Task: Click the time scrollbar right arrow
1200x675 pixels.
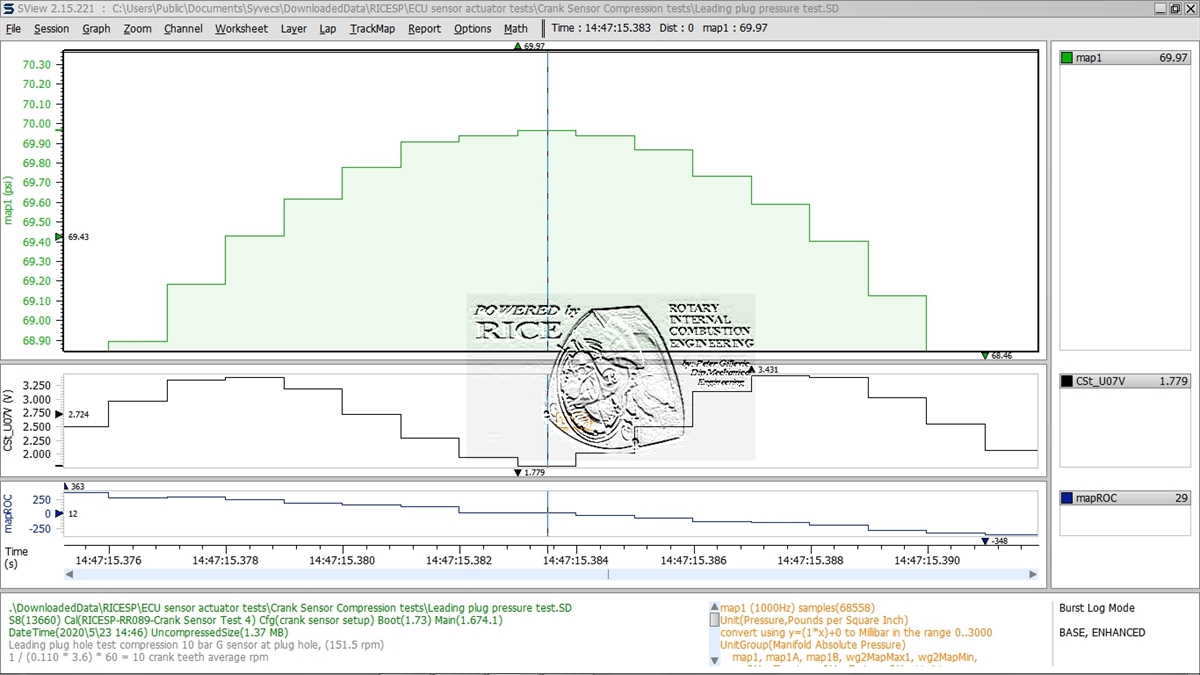Action: click(x=1033, y=574)
